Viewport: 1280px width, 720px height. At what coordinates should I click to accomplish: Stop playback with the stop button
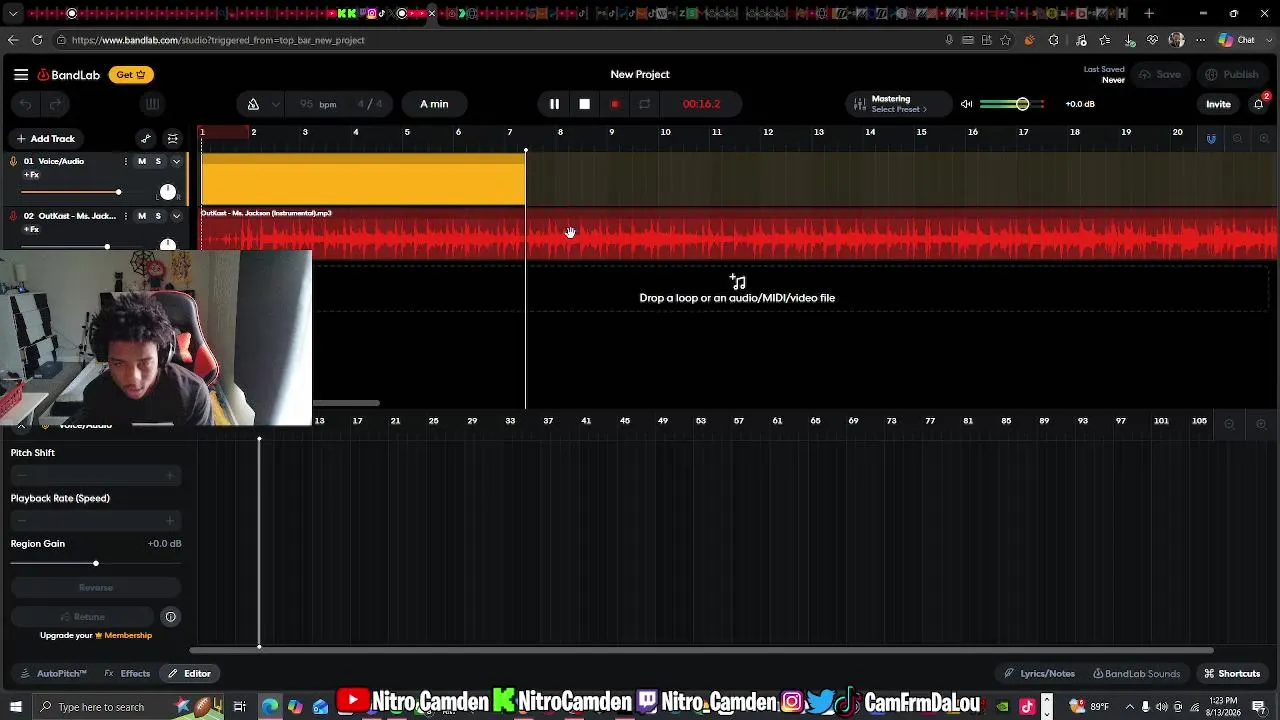(x=585, y=104)
